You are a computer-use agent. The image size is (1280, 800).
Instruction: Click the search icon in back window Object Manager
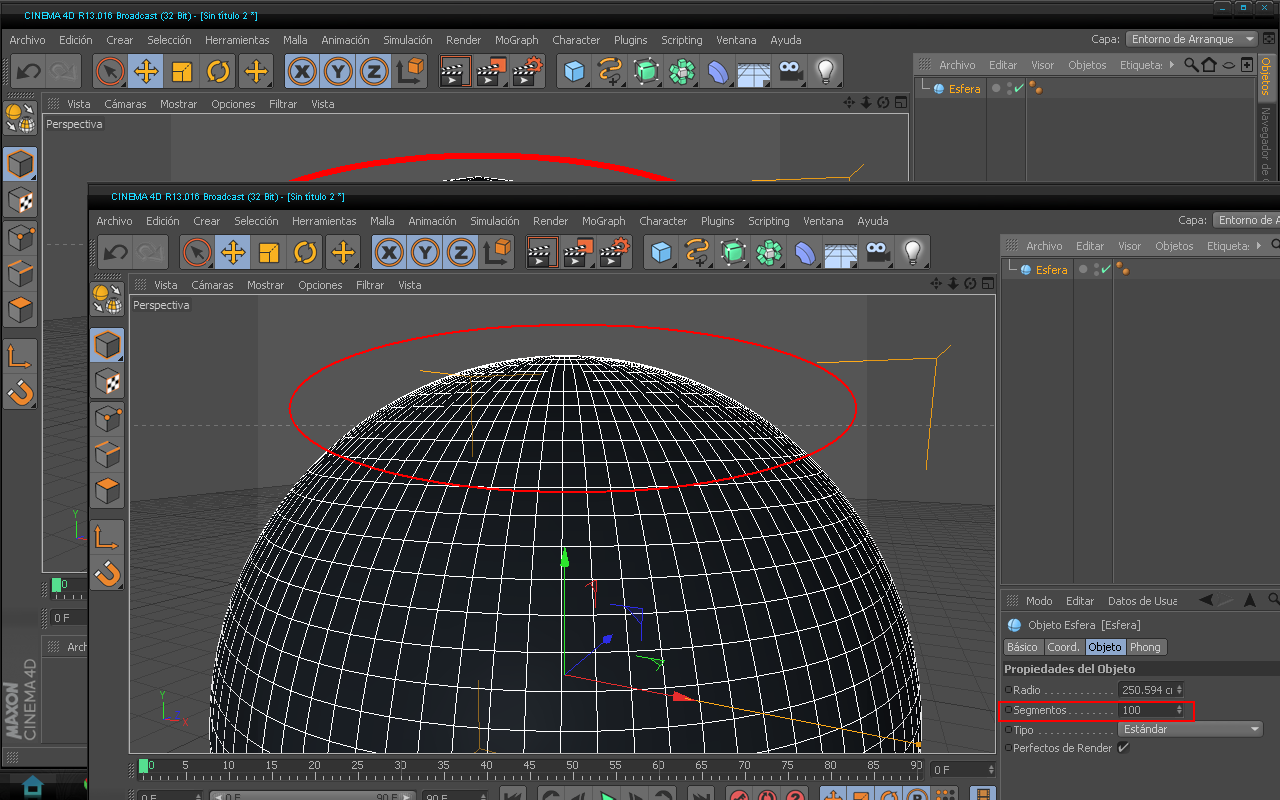(1191, 64)
